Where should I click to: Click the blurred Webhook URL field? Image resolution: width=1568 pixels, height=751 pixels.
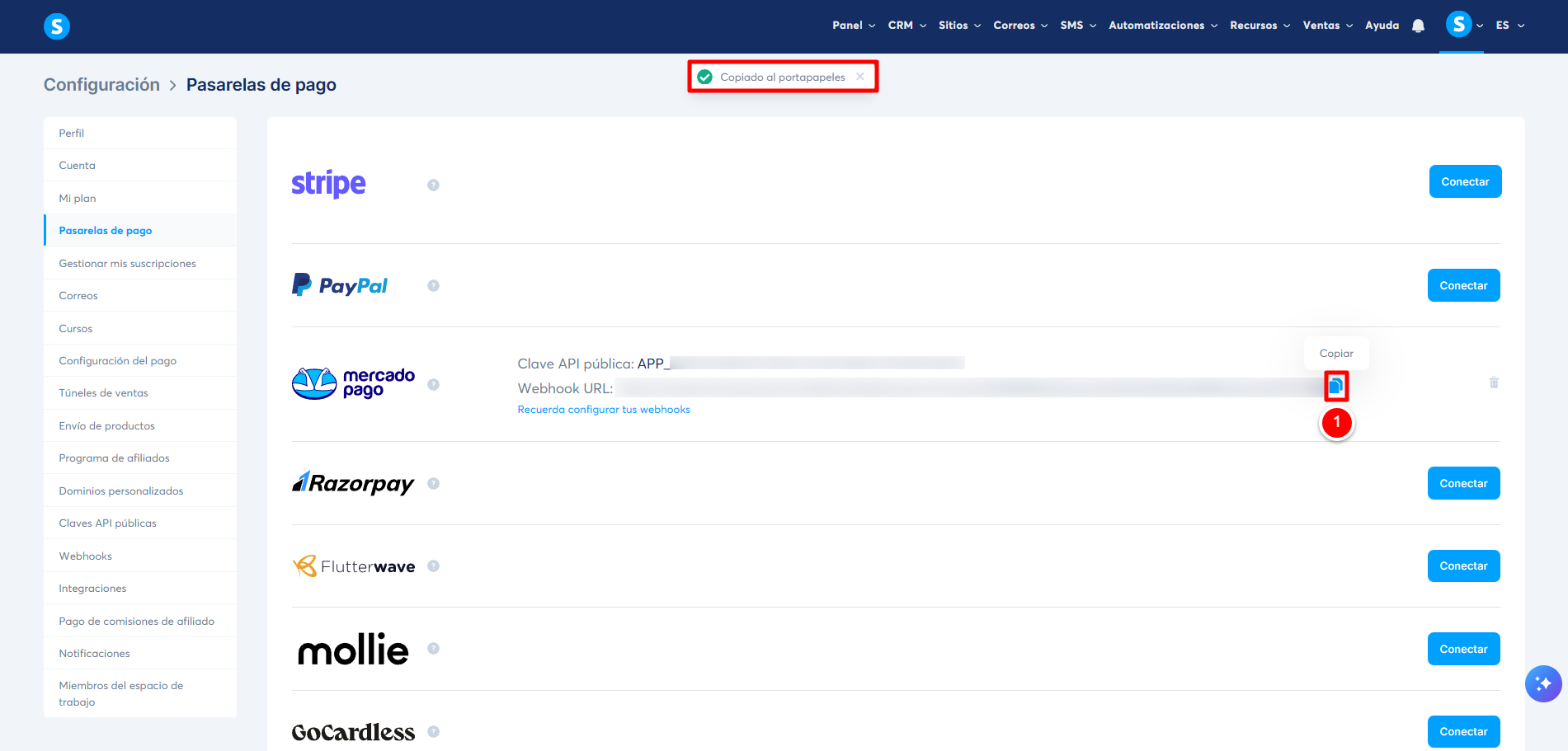click(x=970, y=387)
